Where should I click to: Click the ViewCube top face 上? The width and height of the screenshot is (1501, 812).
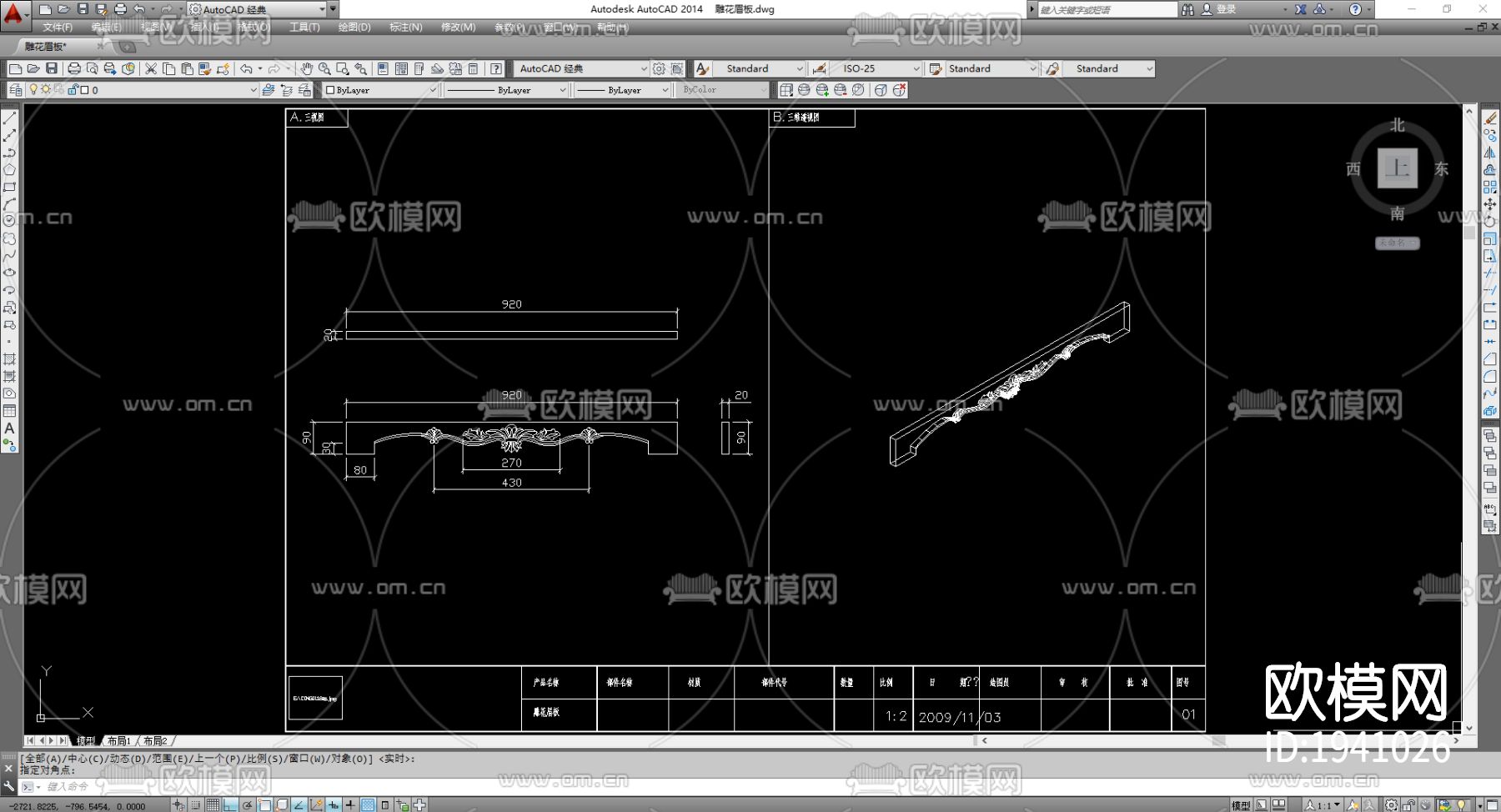point(1398,168)
